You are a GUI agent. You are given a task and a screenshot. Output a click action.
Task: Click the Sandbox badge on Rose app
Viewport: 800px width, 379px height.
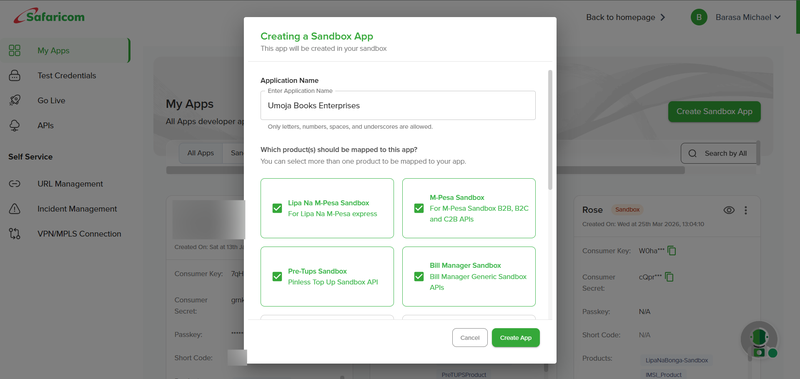coord(628,210)
